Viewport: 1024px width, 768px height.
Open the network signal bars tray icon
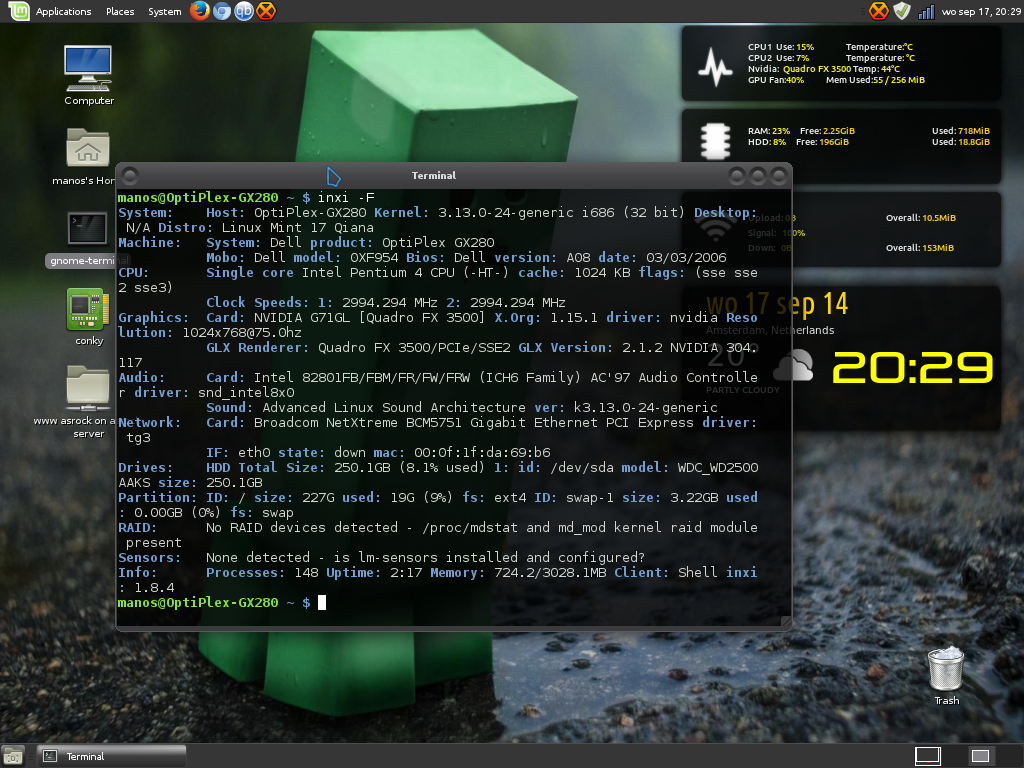click(x=926, y=12)
